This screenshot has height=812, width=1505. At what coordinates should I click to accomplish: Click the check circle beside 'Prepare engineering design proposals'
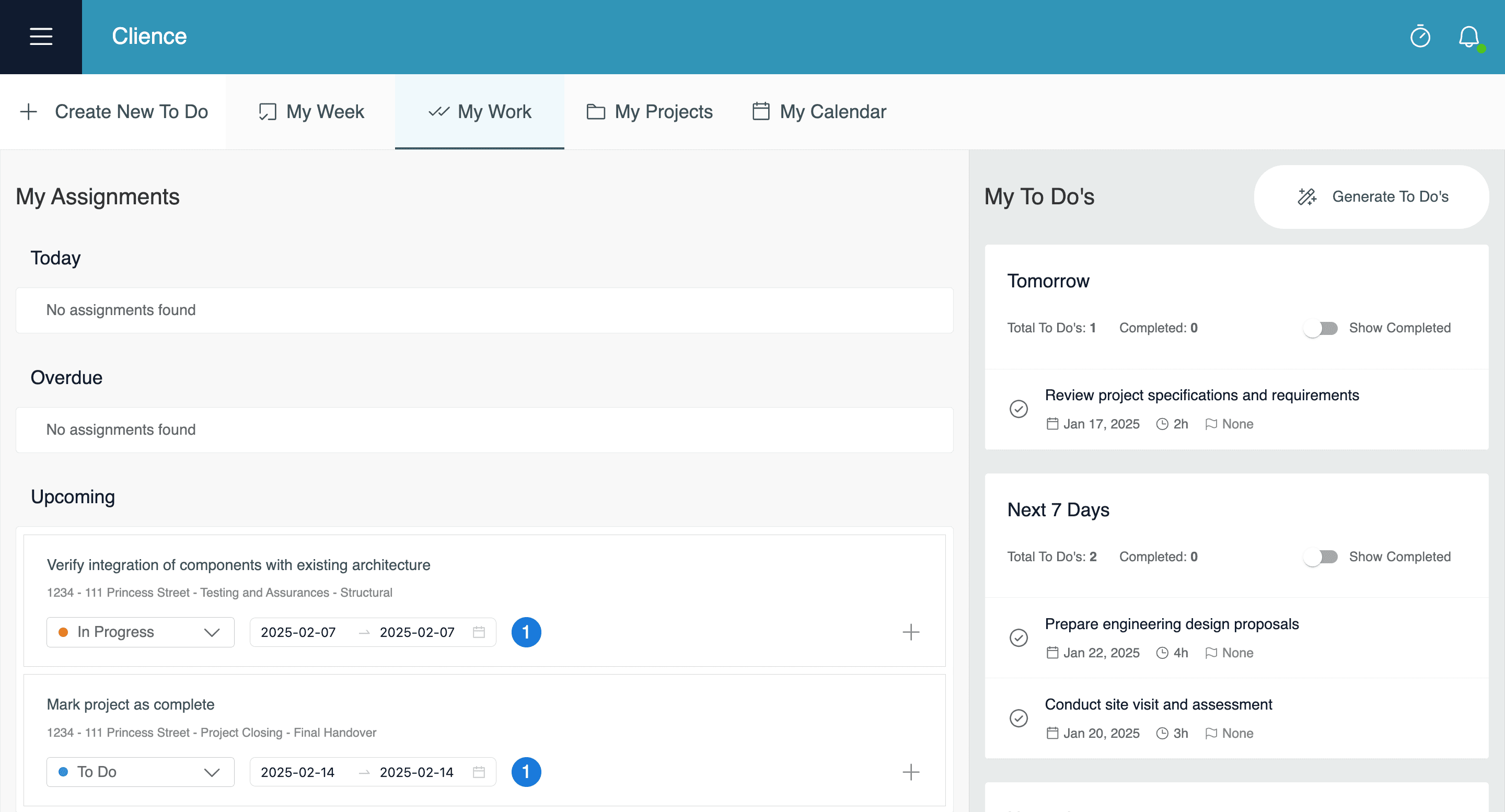(x=1018, y=637)
